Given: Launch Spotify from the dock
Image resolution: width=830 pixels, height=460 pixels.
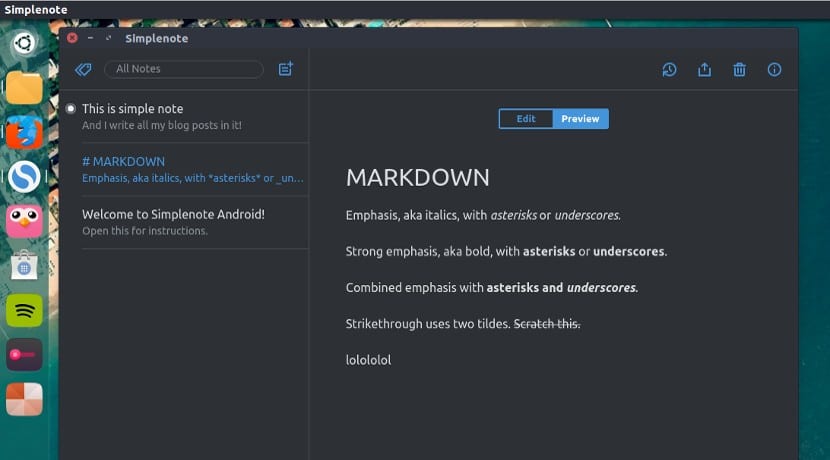Looking at the screenshot, I should (24, 310).
